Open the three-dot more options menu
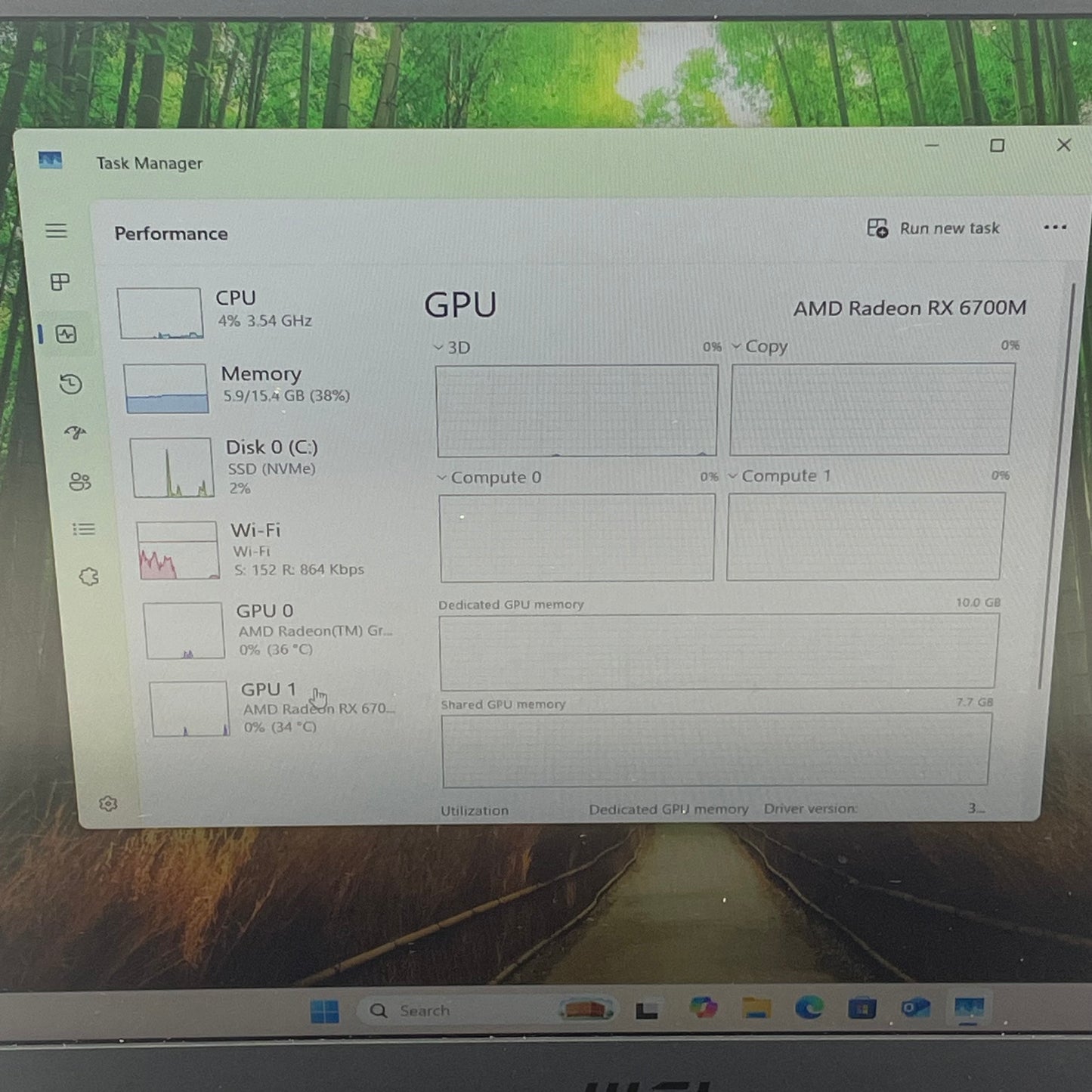1092x1092 pixels. (1055, 227)
